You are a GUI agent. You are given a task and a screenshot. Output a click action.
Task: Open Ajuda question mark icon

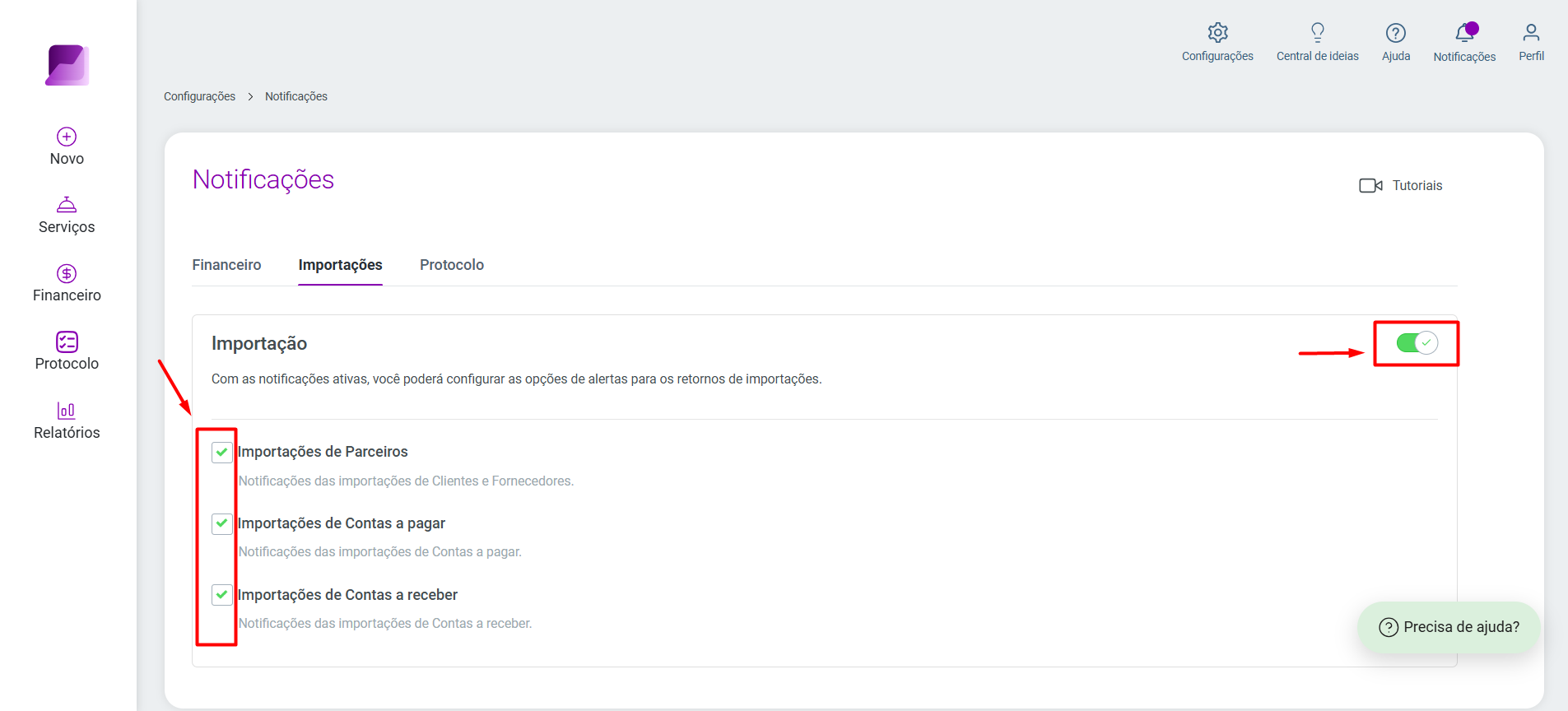[1396, 33]
